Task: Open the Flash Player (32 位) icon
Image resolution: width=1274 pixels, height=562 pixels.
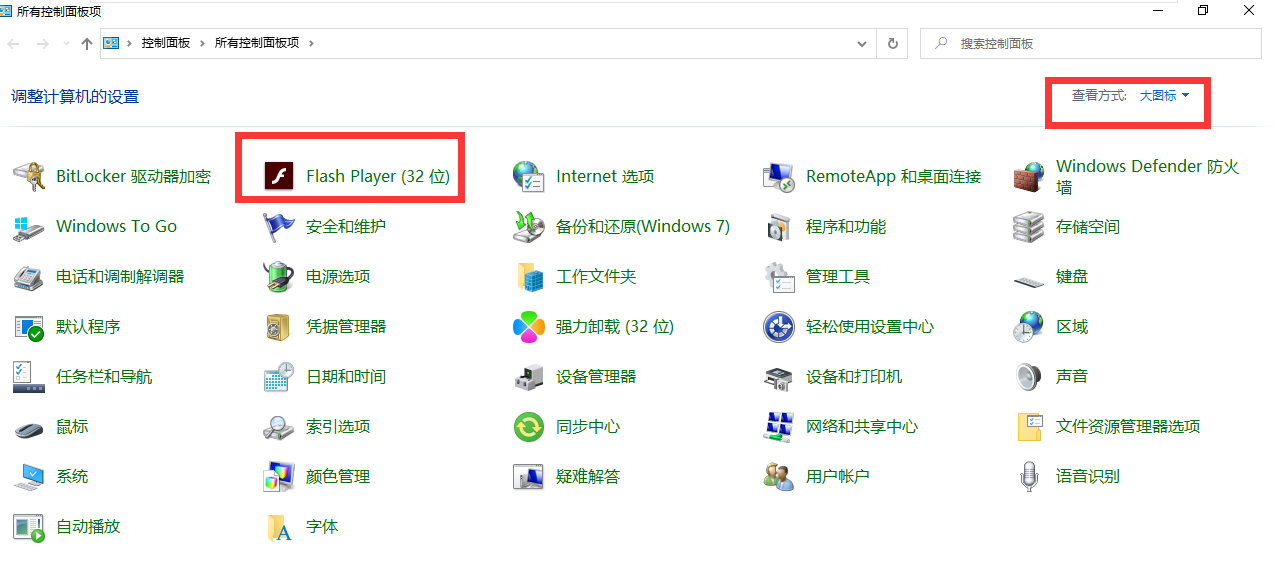Action: [x=278, y=177]
